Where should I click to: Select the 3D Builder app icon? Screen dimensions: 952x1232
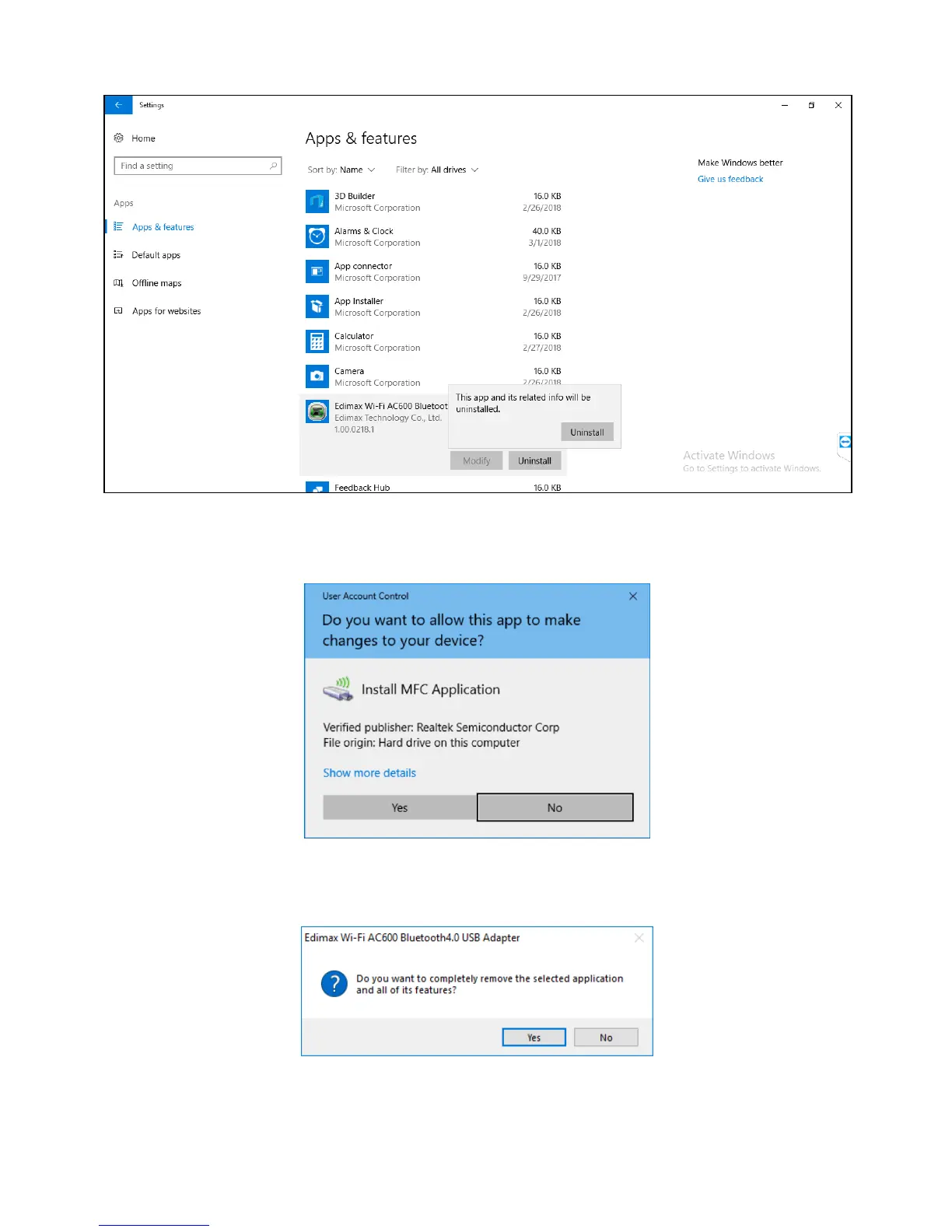pos(317,201)
